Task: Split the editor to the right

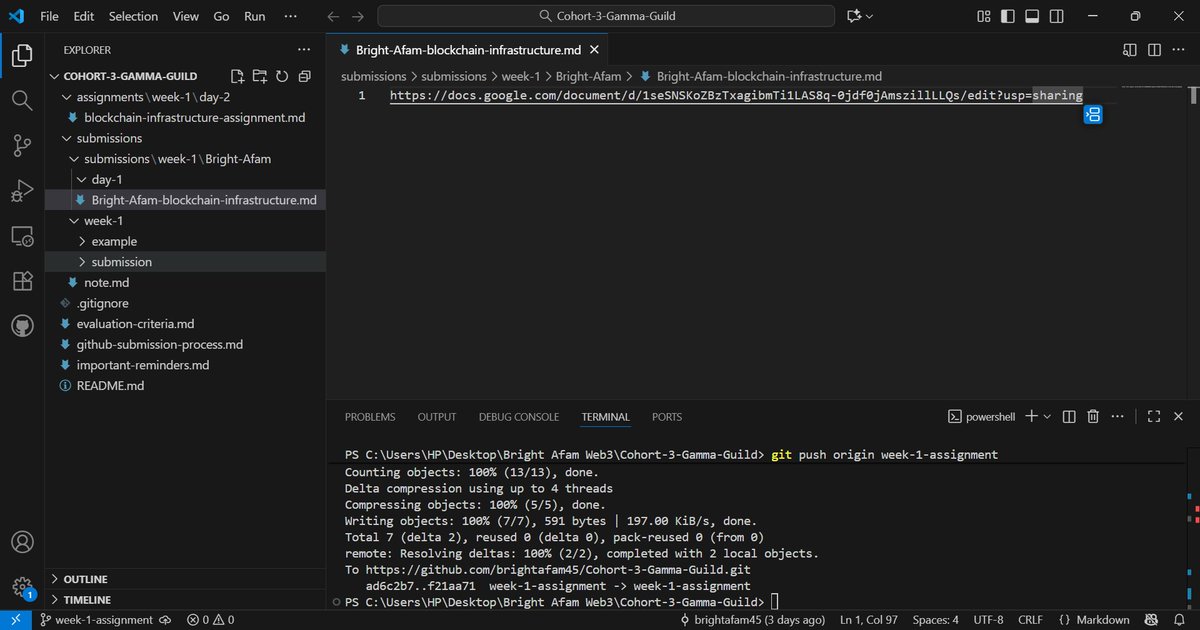Action: tap(1154, 50)
